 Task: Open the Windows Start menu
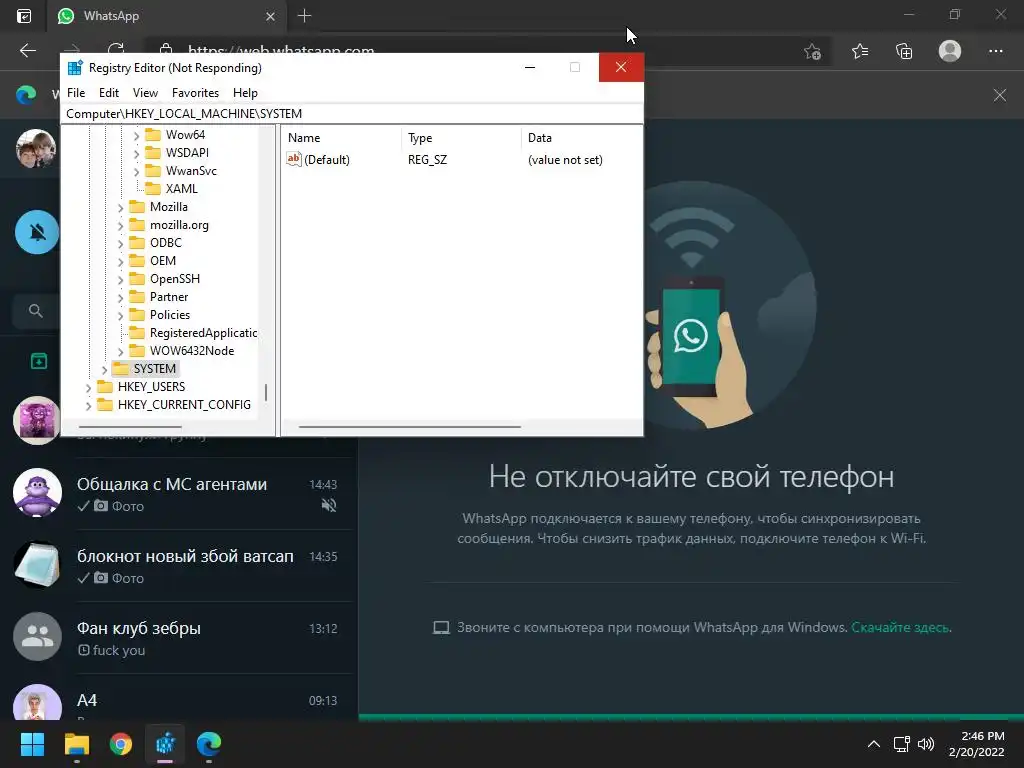click(x=32, y=744)
